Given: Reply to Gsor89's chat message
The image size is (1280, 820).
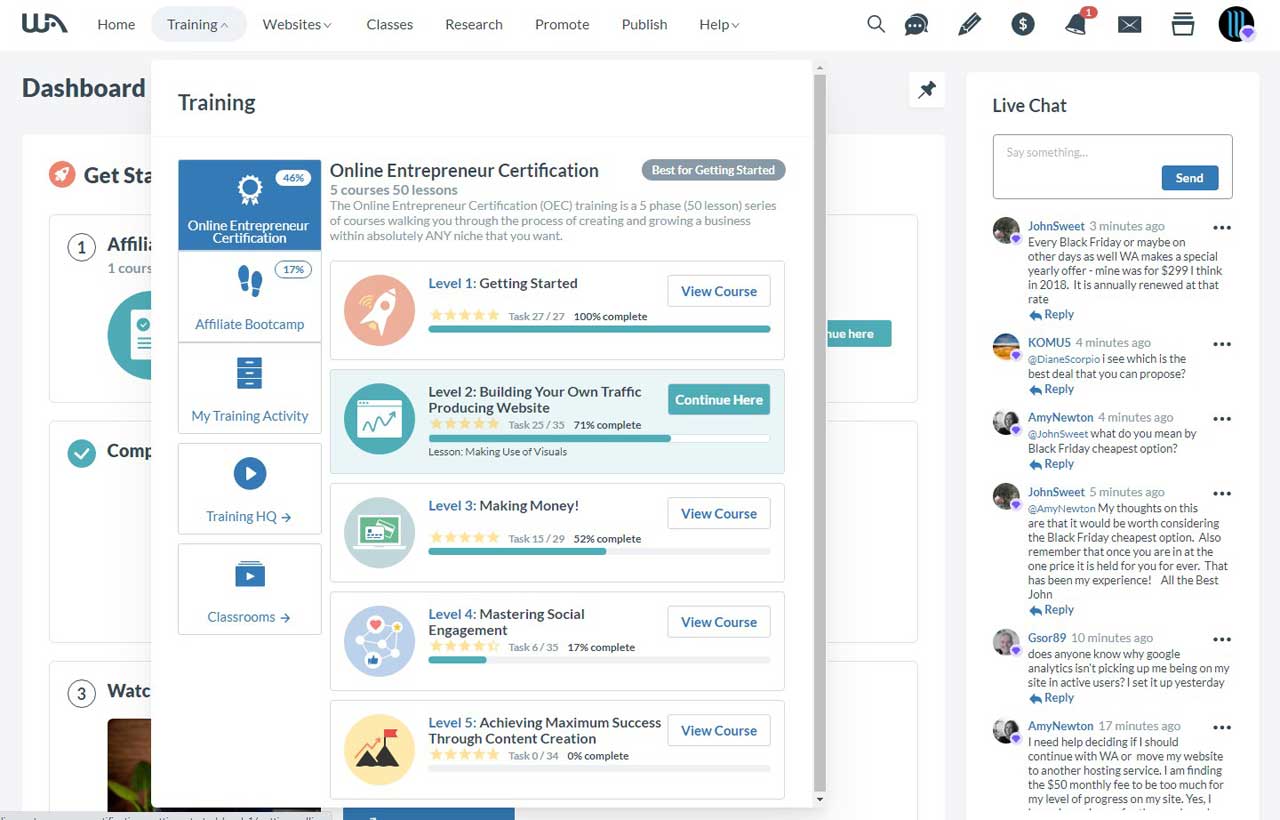Looking at the screenshot, I should click(x=1051, y=698).
